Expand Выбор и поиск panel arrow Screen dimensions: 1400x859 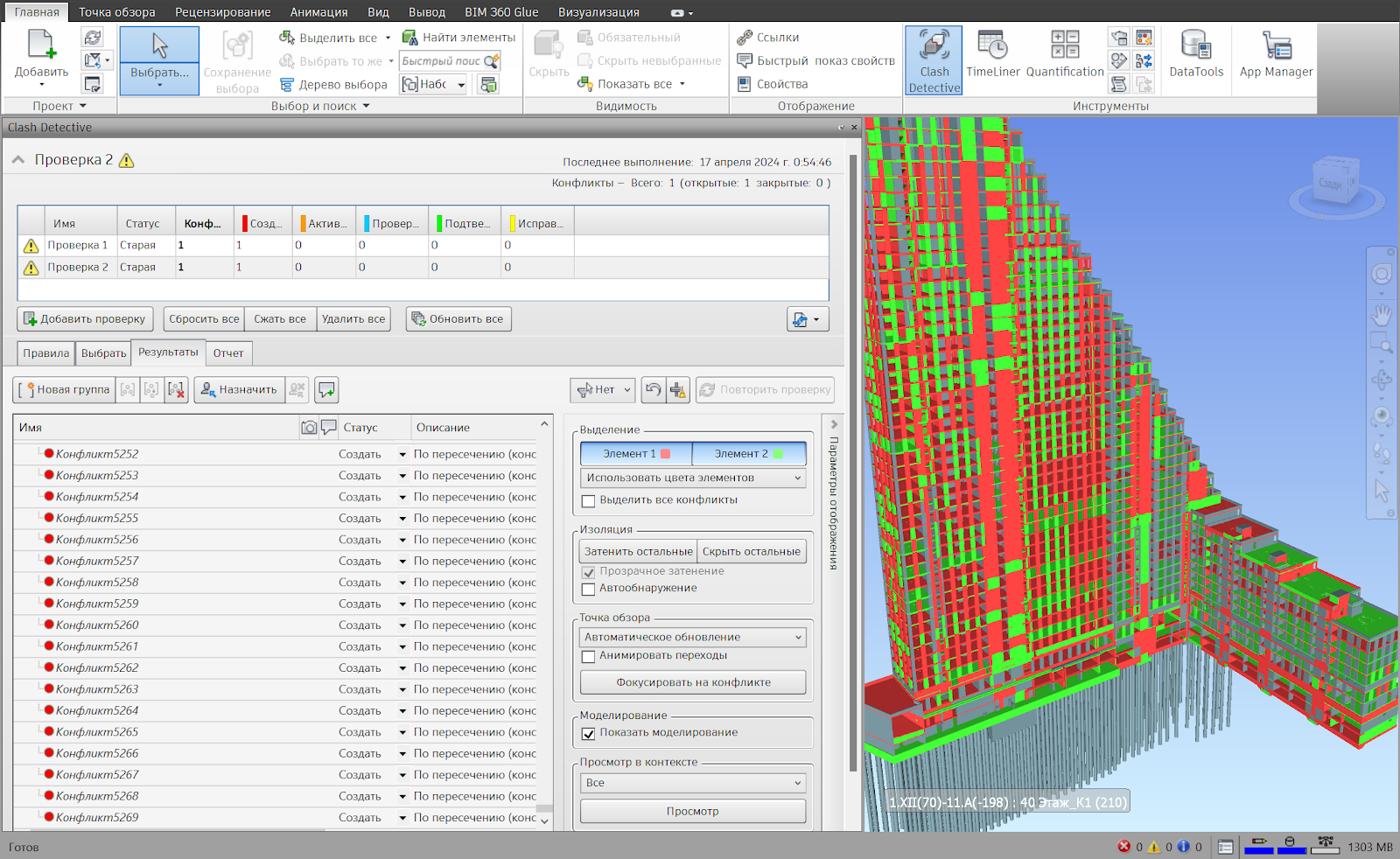tap(367, 106)
